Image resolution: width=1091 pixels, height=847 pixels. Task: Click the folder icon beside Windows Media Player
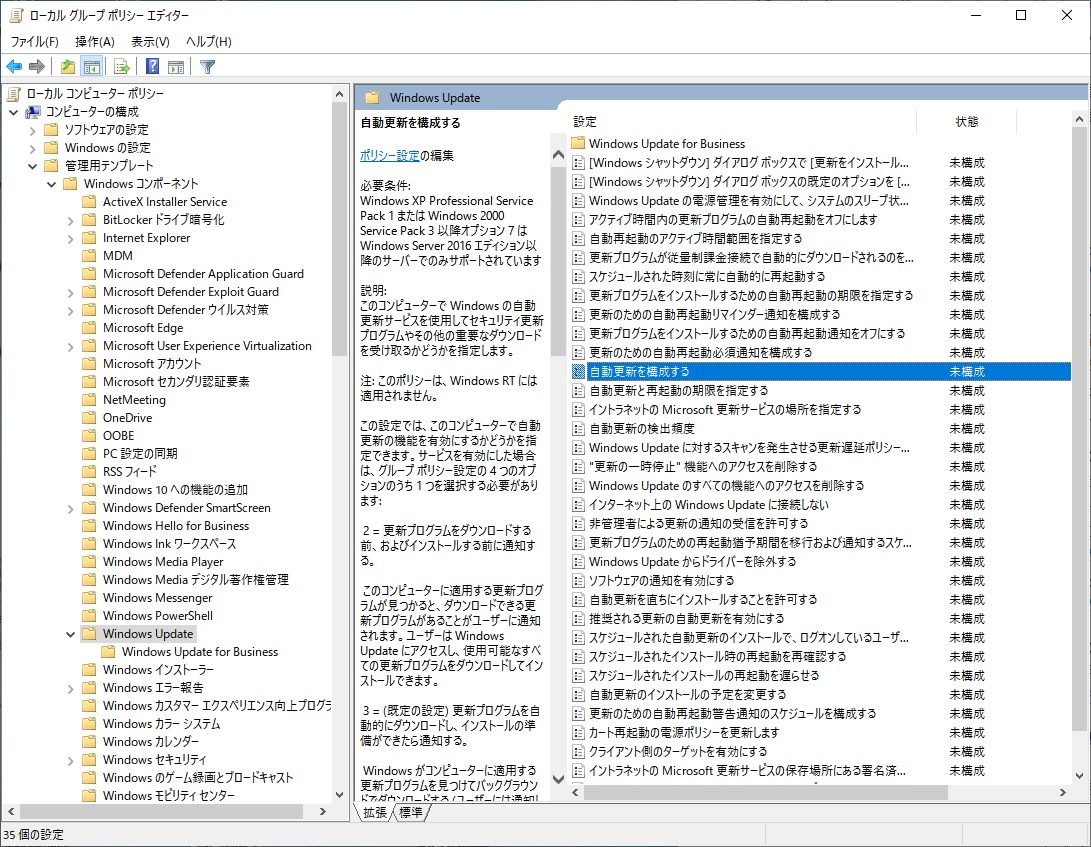click(89, 562)
